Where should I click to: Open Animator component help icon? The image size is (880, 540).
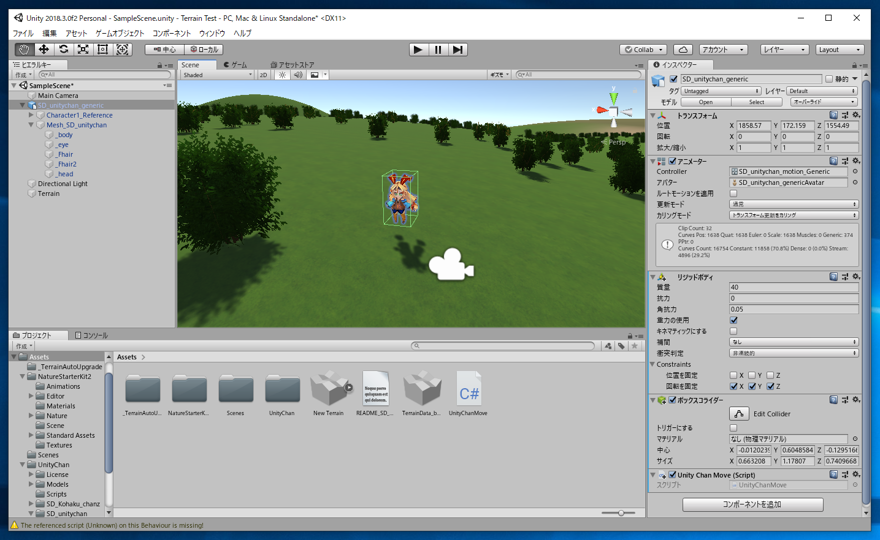833,161
